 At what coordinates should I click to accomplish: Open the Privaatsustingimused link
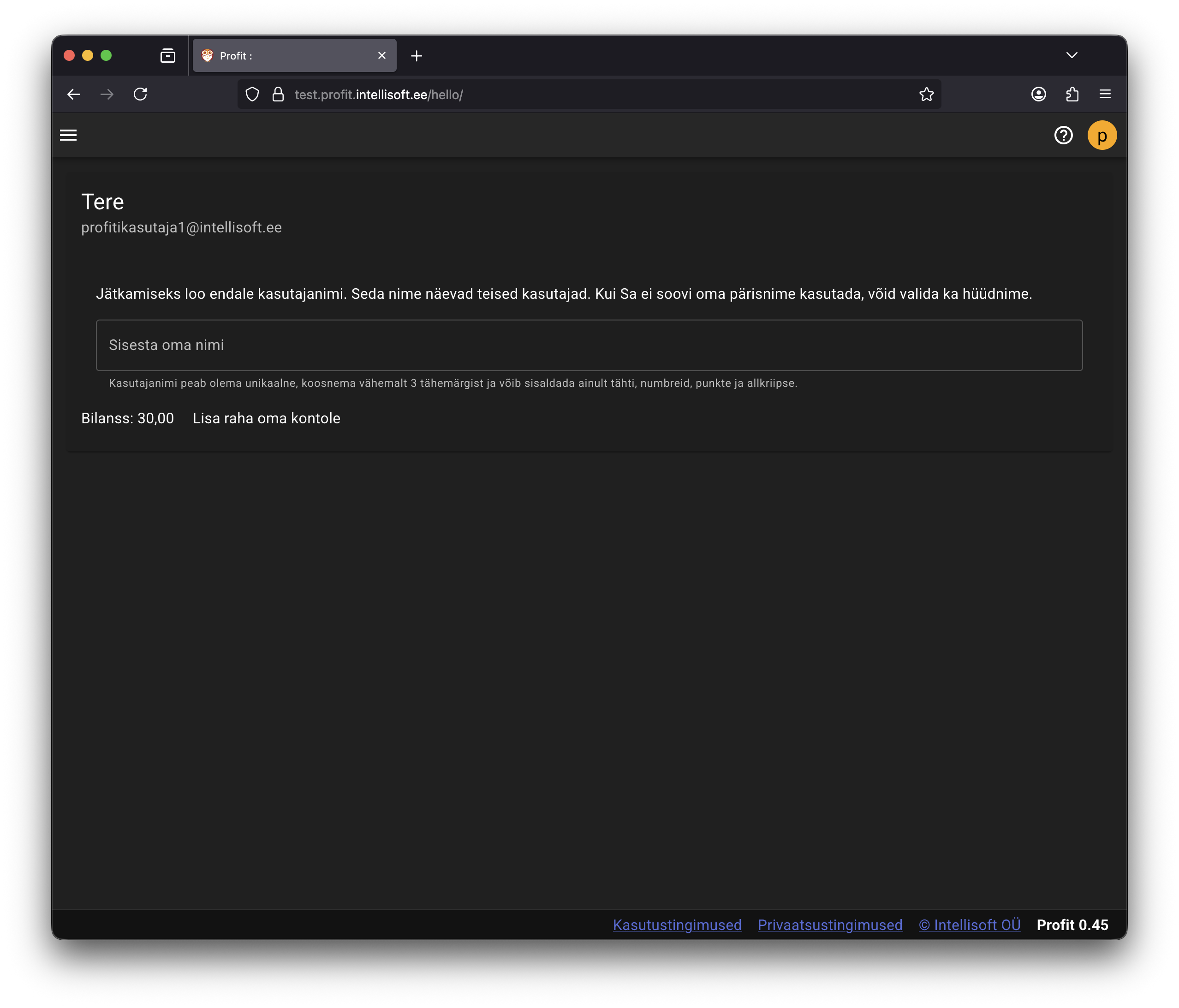tap(830, 925)
